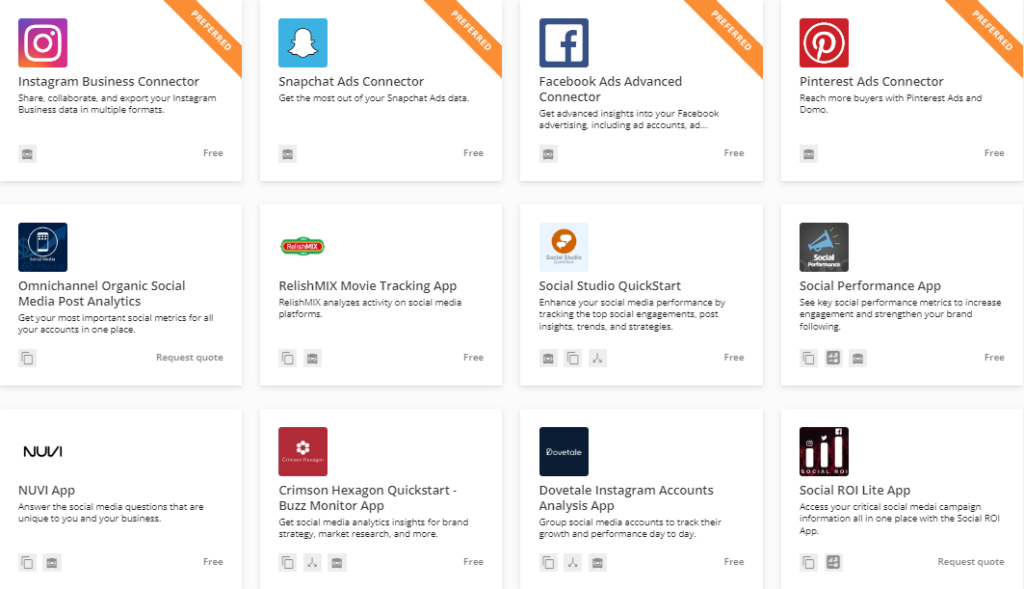Open Omnichannel Organic Social Media Post Analytics title
This screenshot has height=589, width=1024.
[x=102, y=293]
